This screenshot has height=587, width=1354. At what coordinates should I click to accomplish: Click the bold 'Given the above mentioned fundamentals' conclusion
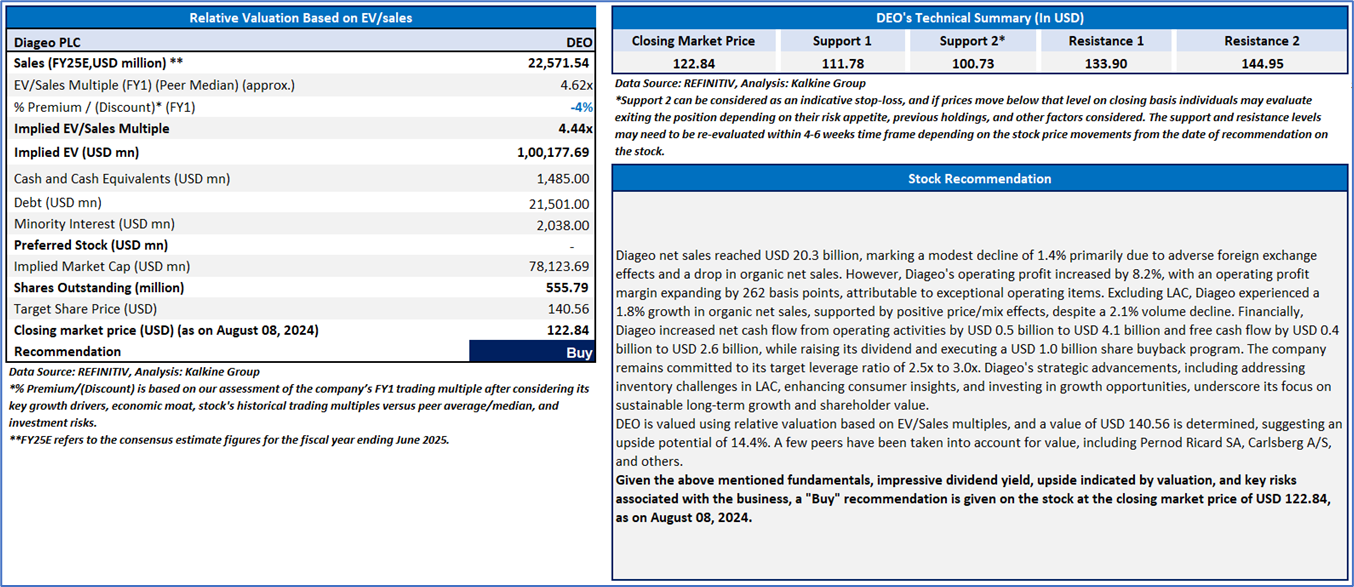click(x=973, y=499)
